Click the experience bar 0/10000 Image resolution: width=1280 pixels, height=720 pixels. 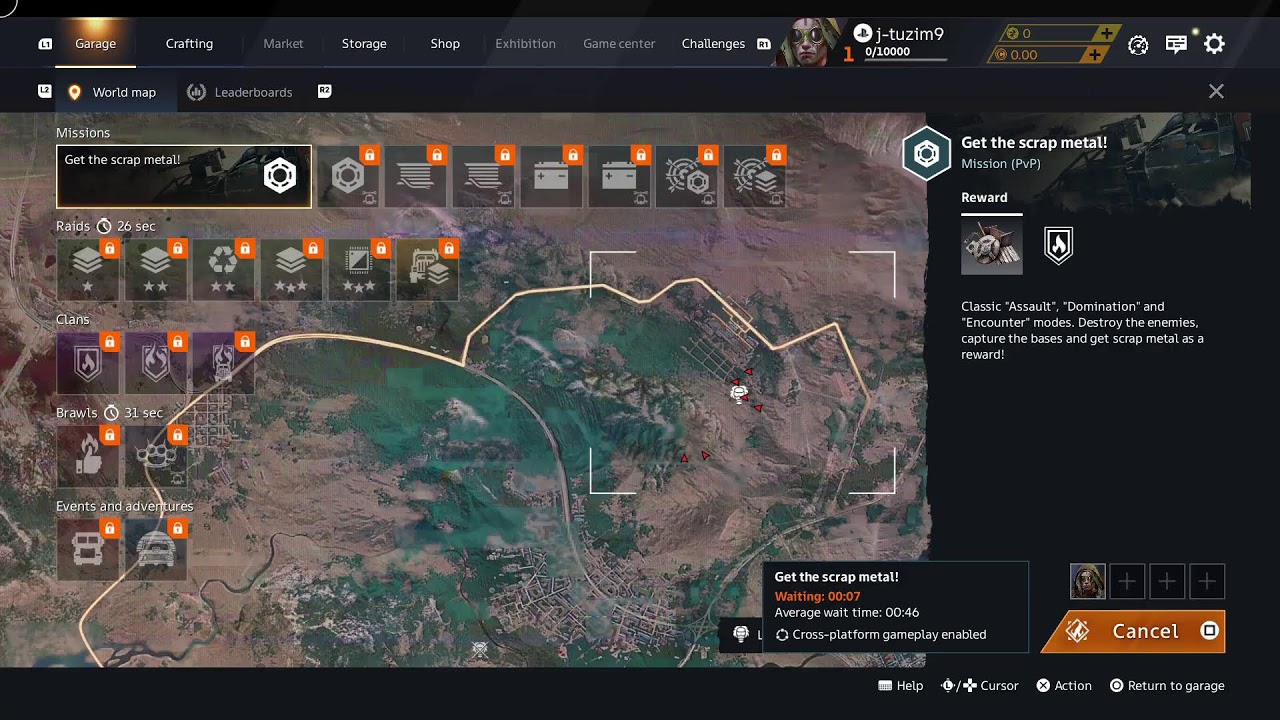[905, 56]
